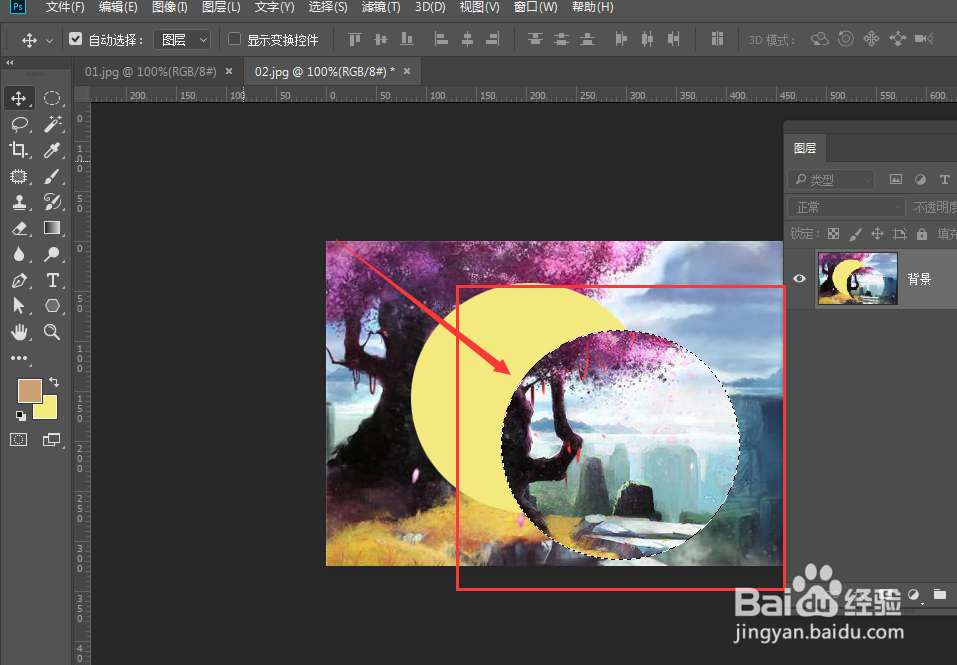The image size is (957, 665).
Task: Reset default foreground and background colors
Action: 21,416
